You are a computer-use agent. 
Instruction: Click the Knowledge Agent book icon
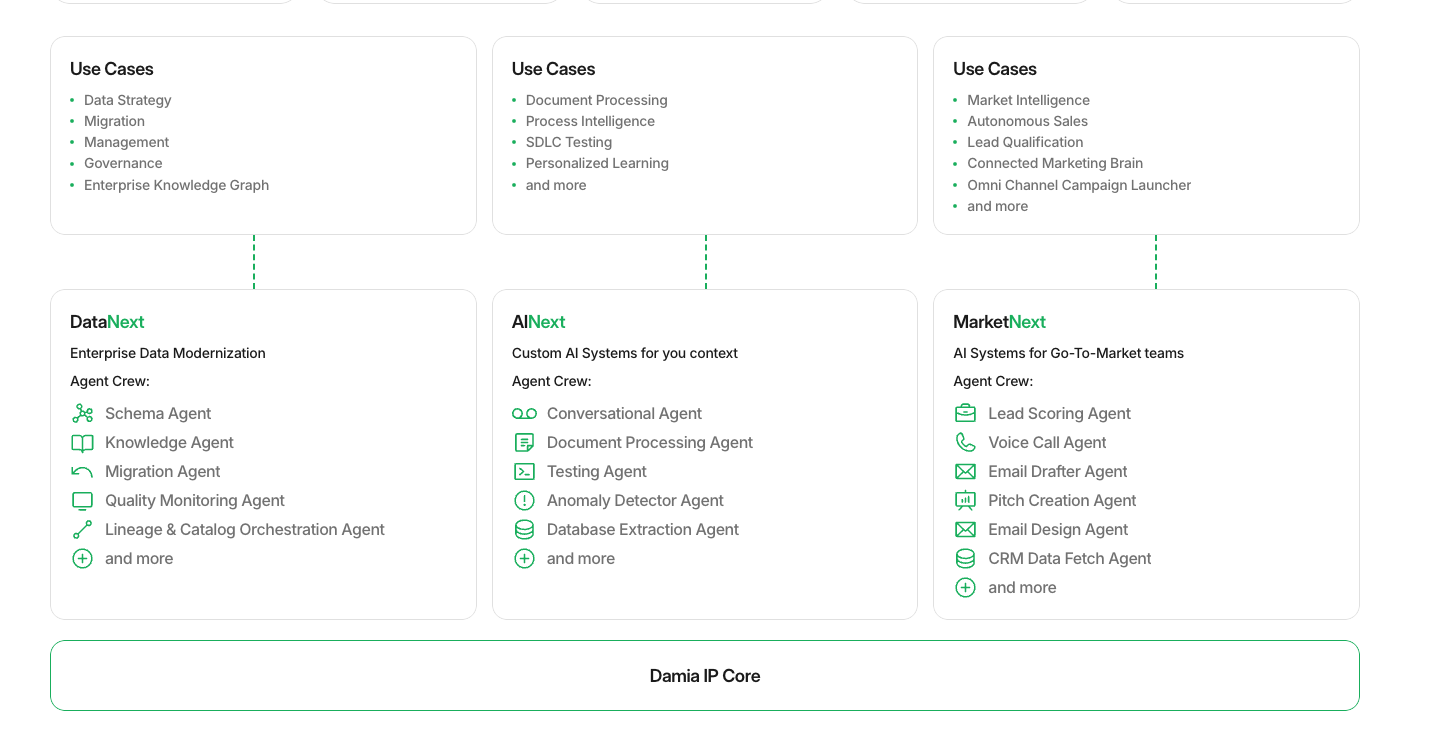click(x=82, y=442)
